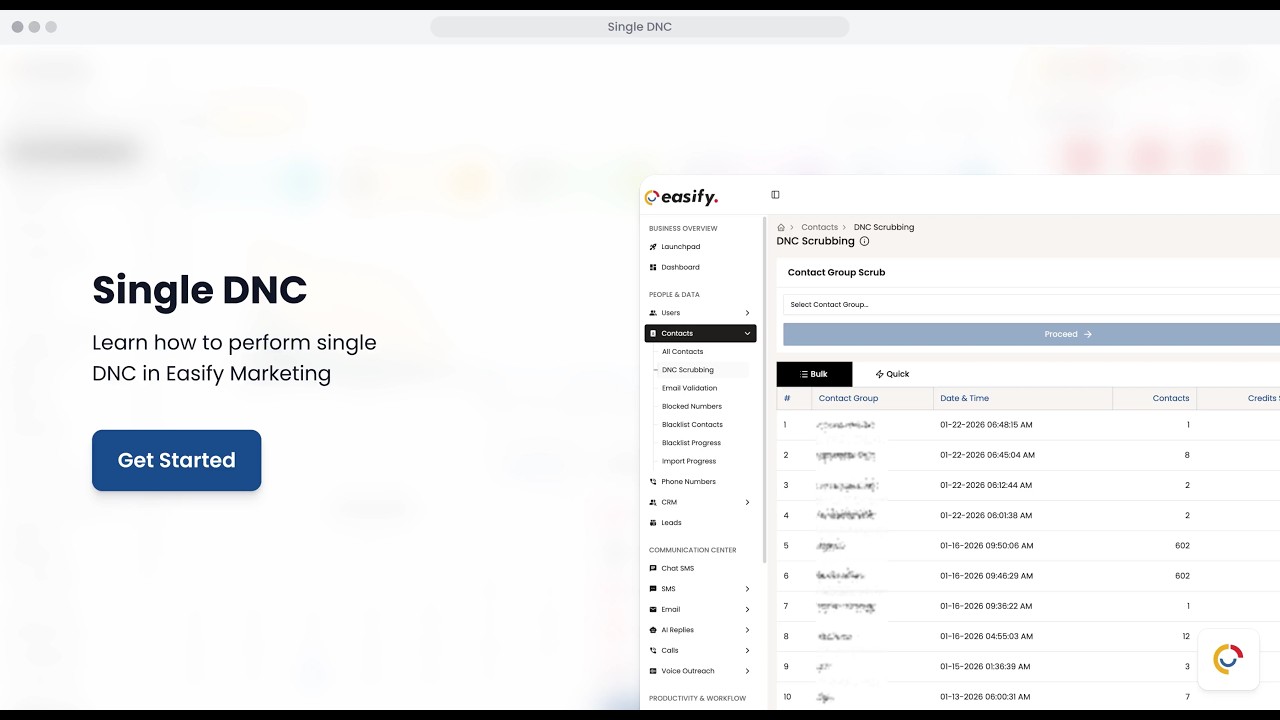1280x720 pixels.
Task: Click date 01-13-2026 06:00:31 AM
Action: (986, 697)
